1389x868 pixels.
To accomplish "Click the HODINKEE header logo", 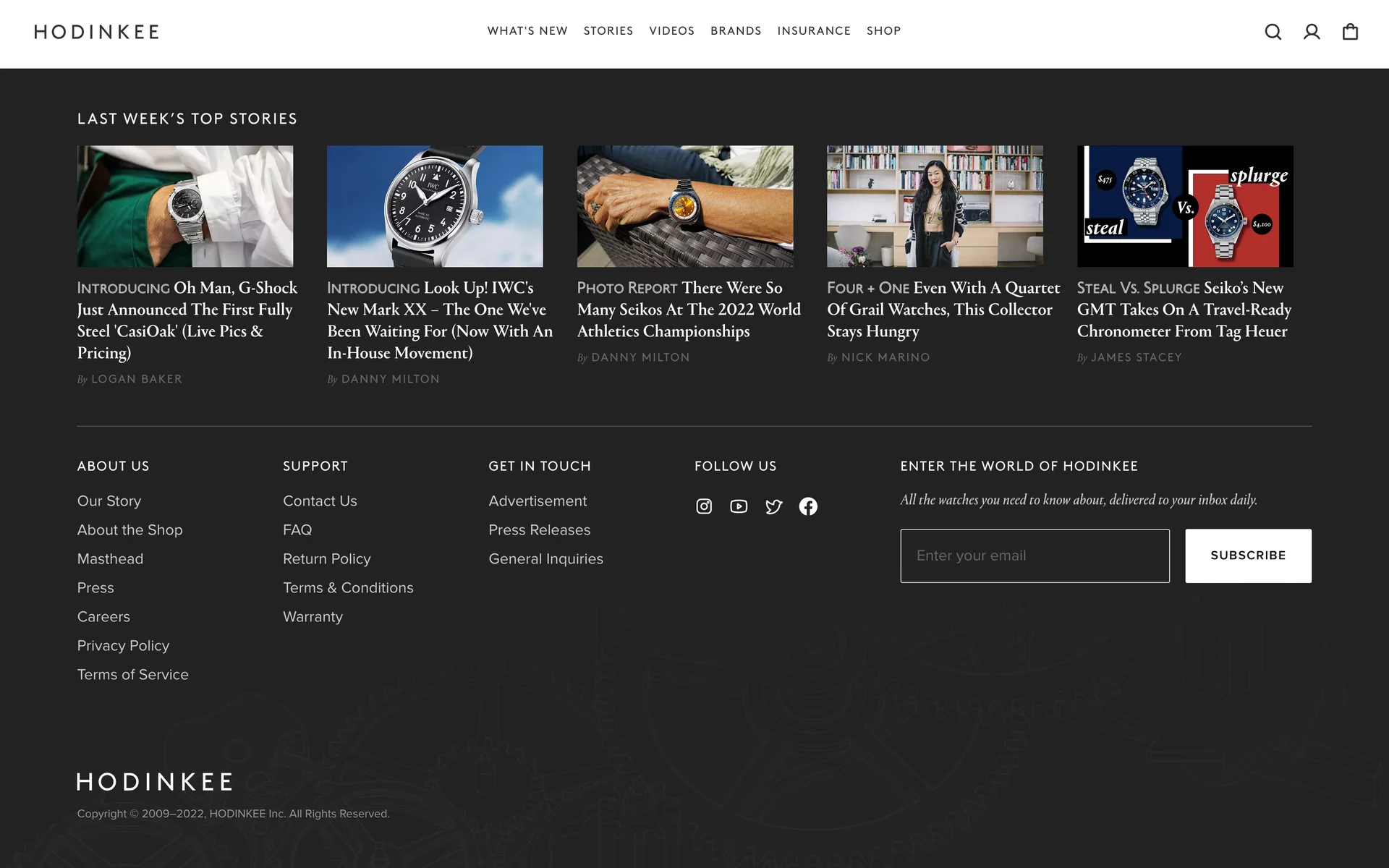I will click(97, 32).
